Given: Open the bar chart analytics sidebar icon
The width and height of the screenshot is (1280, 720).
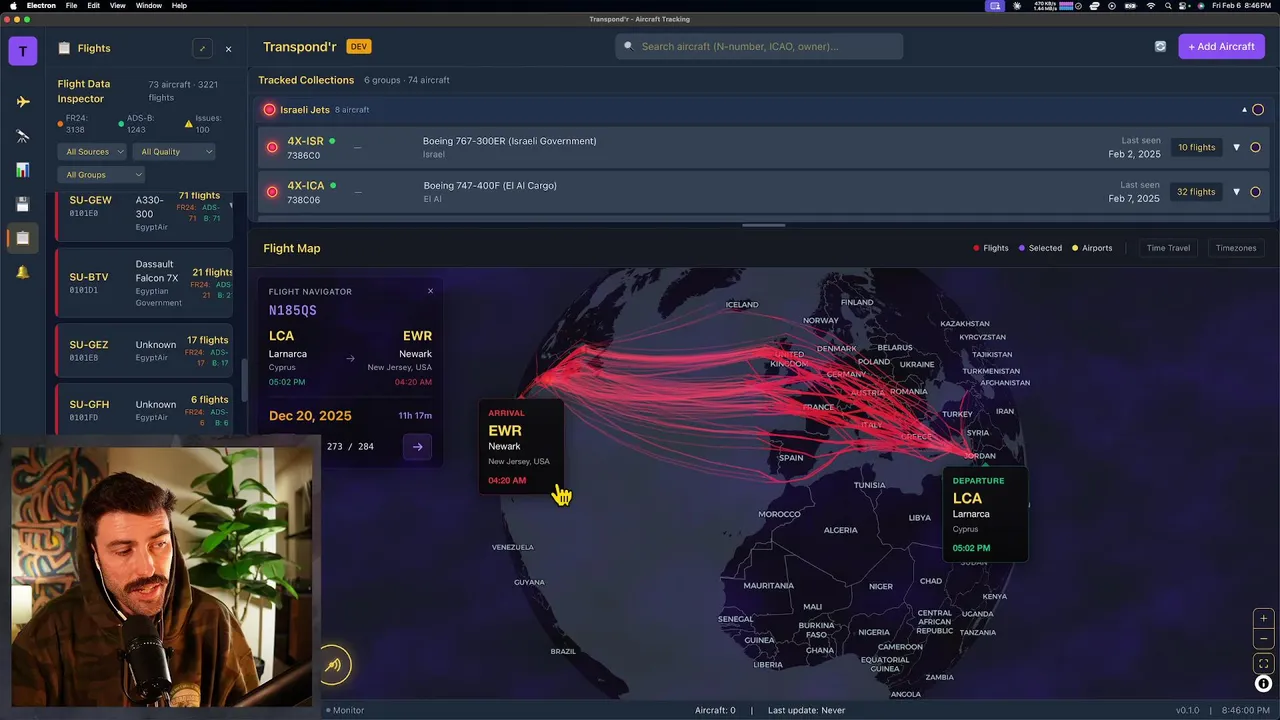Looking at the screenshot, I should click(23, 170).
